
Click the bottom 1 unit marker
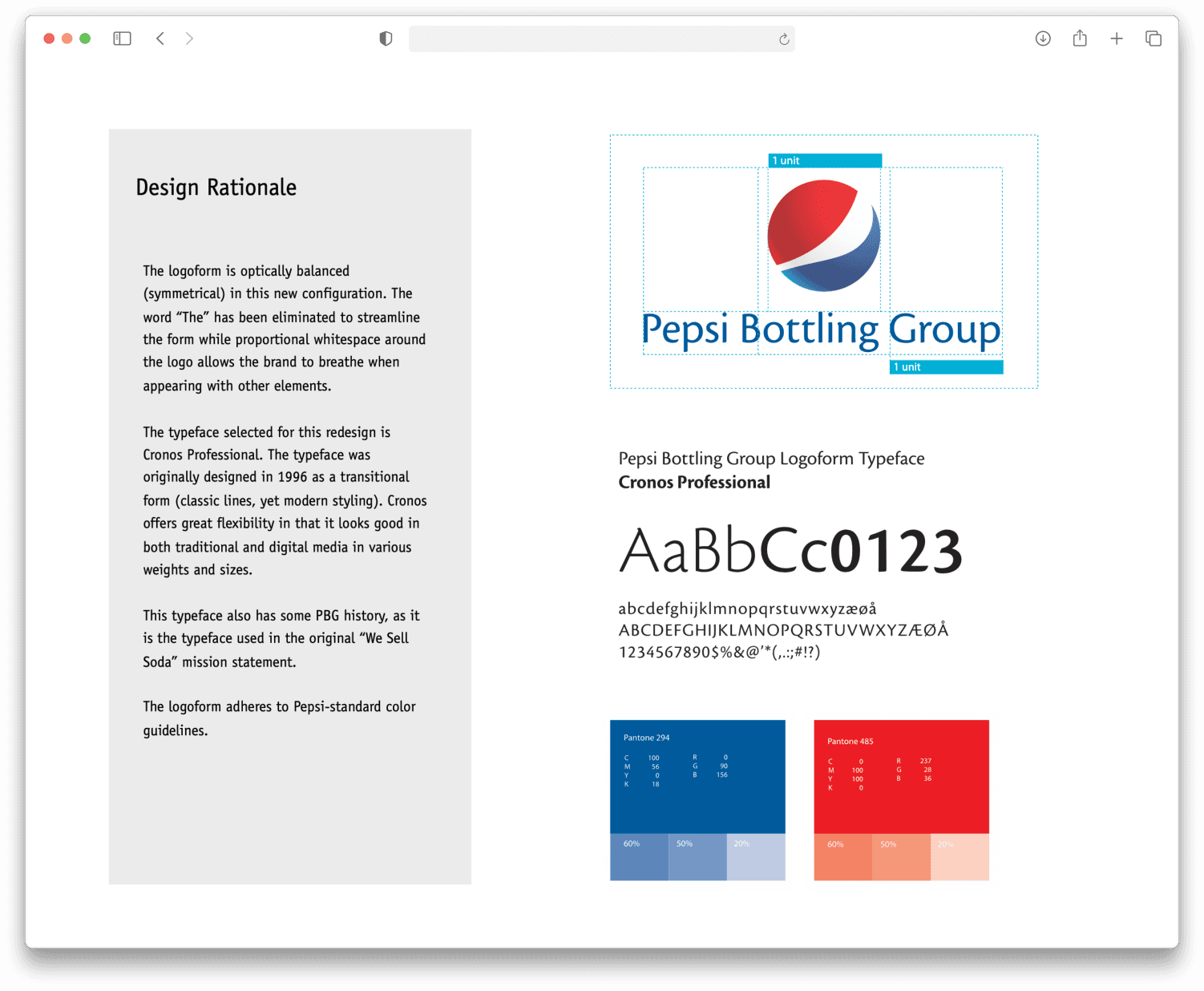coord(947,367)
